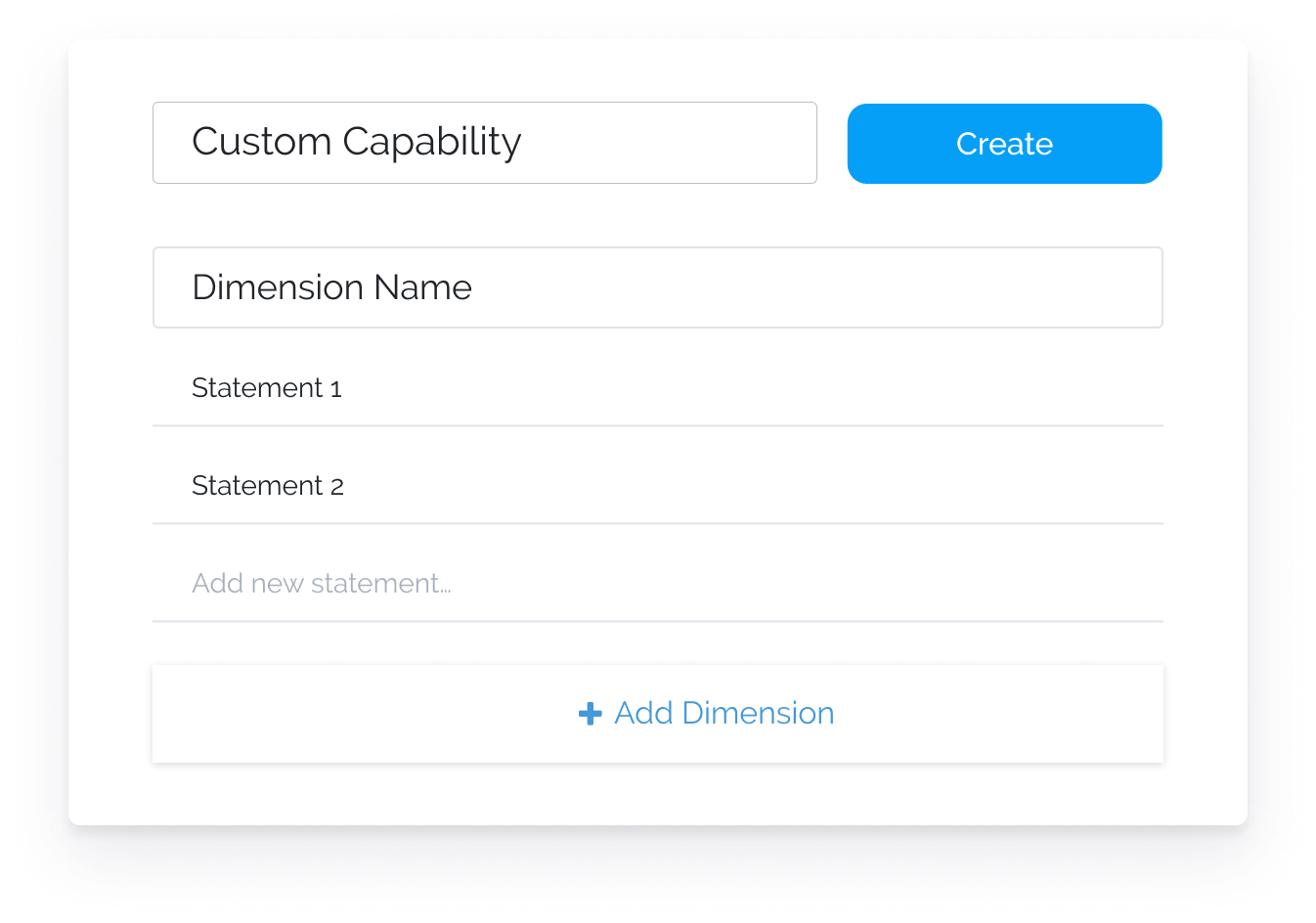Place cursor in Statement 2 text
This screenshot has height=923, width=1316.
[x=268, y=486]
